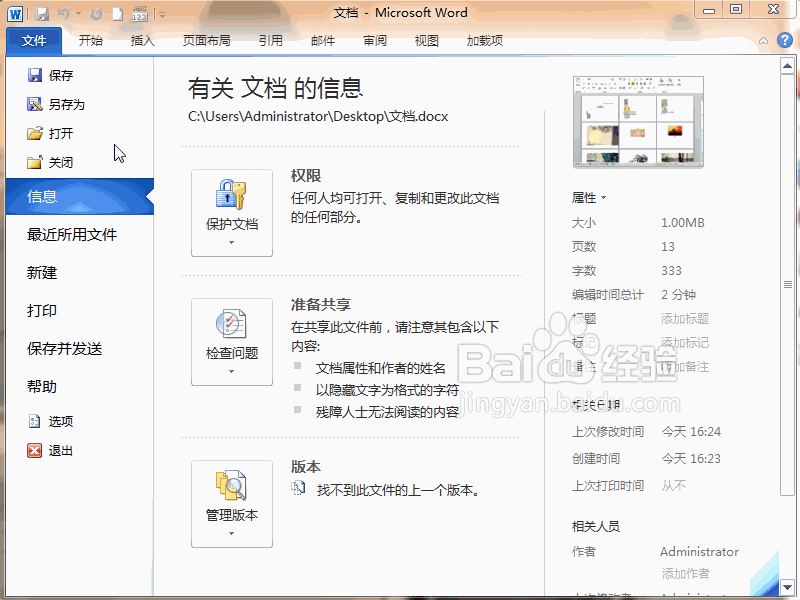Viewport: 800px width, 600px height.
Task: Open the 保护文档 (Protect Document) control
Action: 231,213
